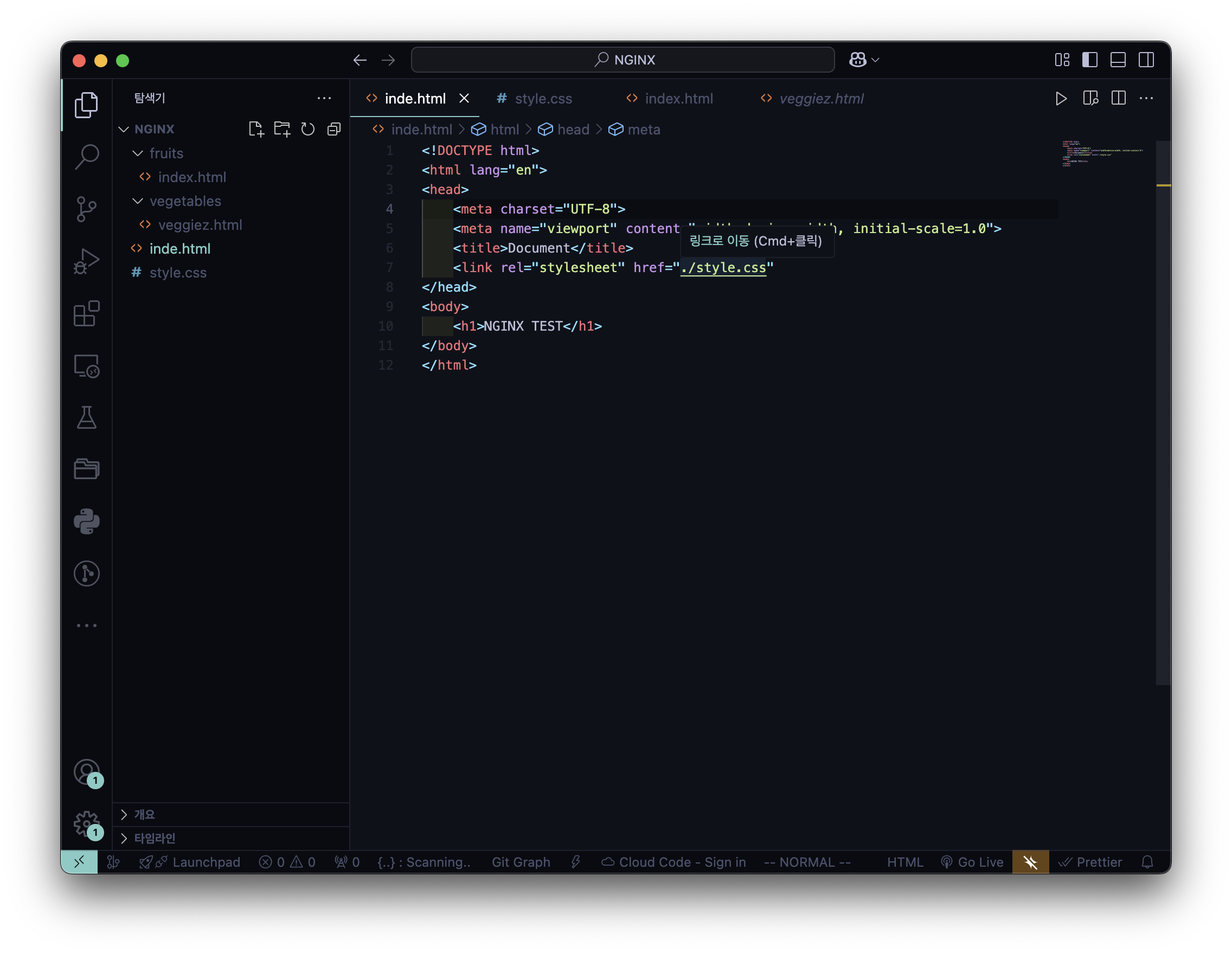Open the Run and Debug view
The image size is (1232, 954).
[86, 262]
